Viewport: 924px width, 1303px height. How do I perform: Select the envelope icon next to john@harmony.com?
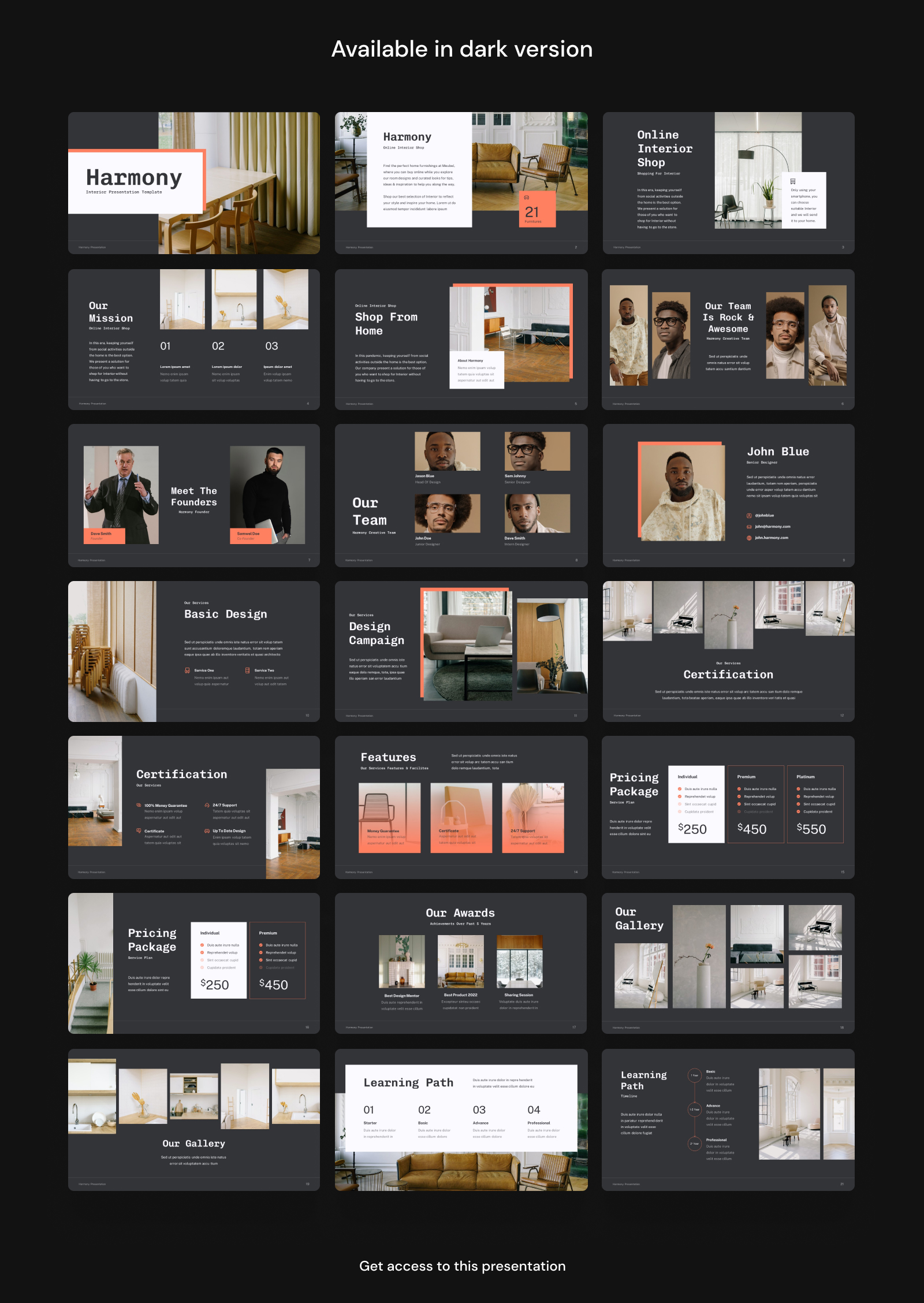click(749, 527)
